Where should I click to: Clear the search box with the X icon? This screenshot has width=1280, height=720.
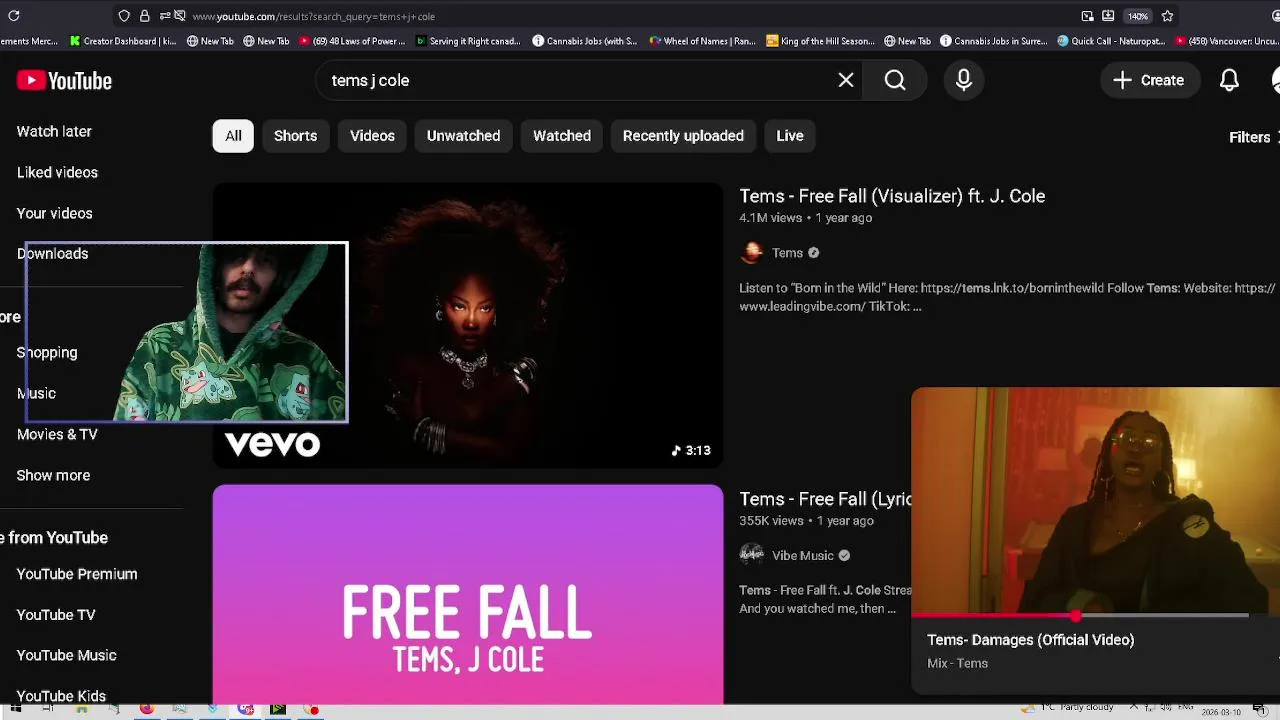pyautogui.click(x=846, y=80)
